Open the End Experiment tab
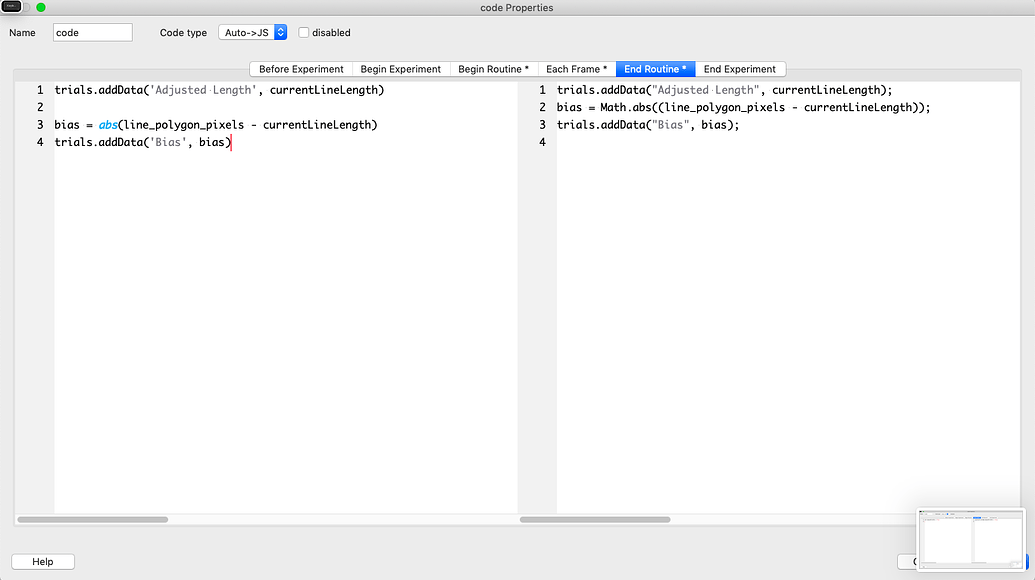 coord(741,69)
